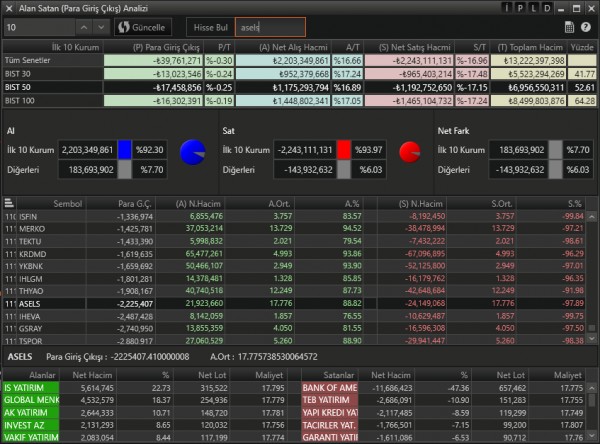The width and height of the screenshot is (600, 444).
Task: Sort by (S) Net Satış Hacmi column
Action: tap(409, 47)
